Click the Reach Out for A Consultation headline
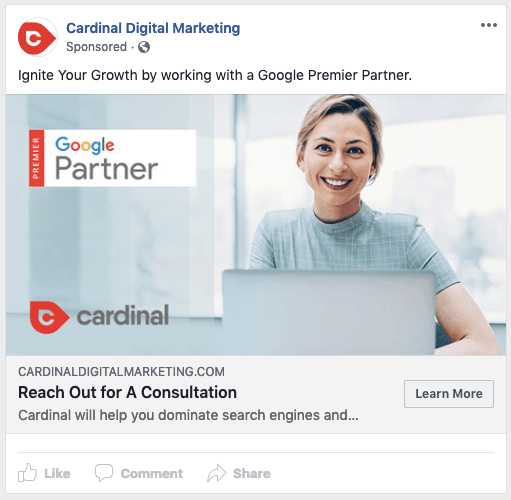The width and height of the screenshot is (511, 500). pos(127,392)
